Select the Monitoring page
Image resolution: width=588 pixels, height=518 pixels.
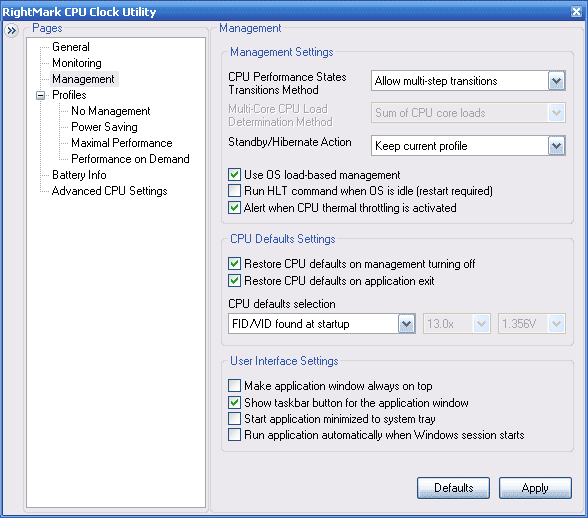coord(77,63)
